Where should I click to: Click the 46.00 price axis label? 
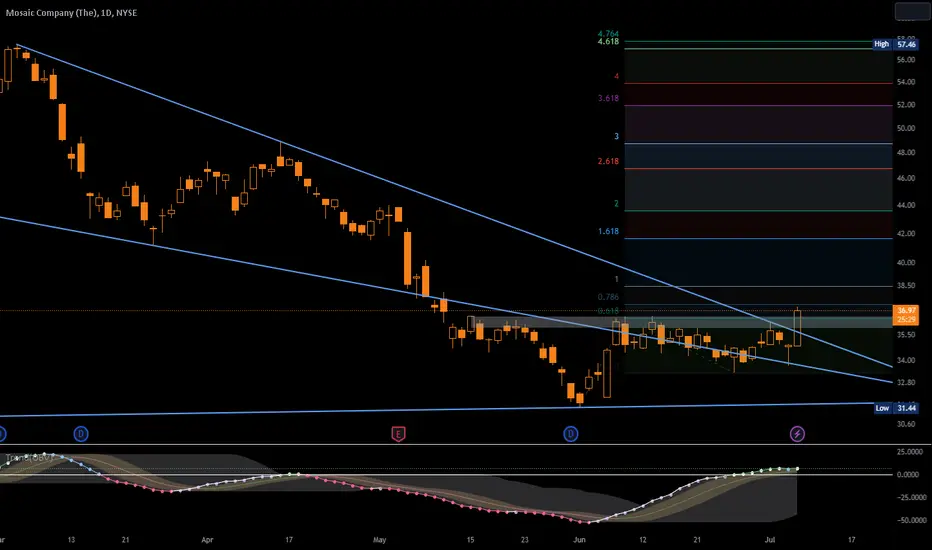(x=906, y=178)
